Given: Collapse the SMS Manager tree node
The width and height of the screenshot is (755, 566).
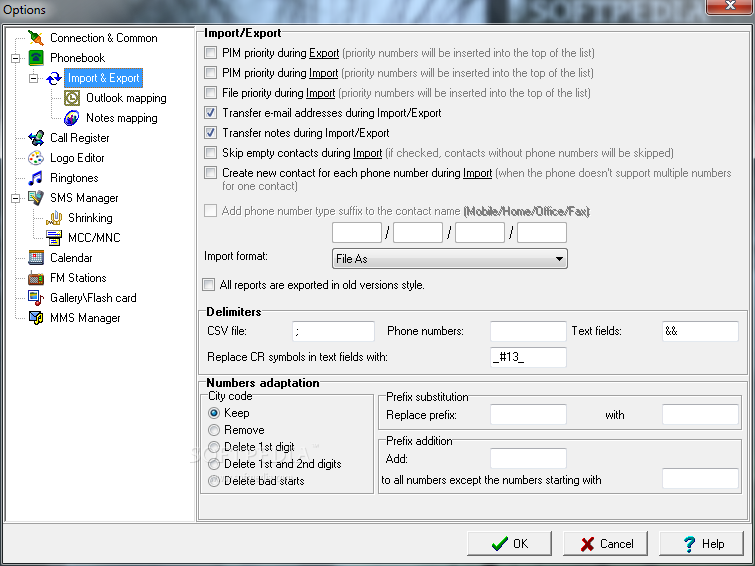Looking at the screenshot, I should coord(15,198).
